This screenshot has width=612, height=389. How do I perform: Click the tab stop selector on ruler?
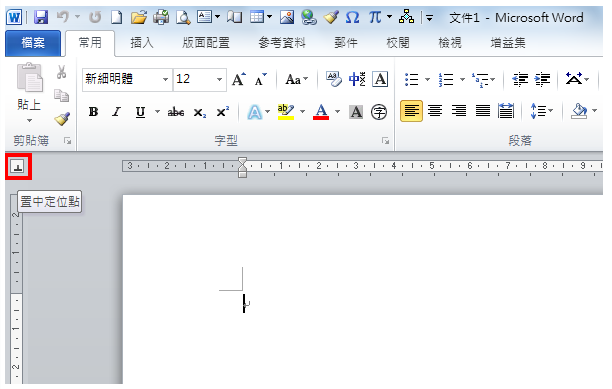(x=18, y=167)
